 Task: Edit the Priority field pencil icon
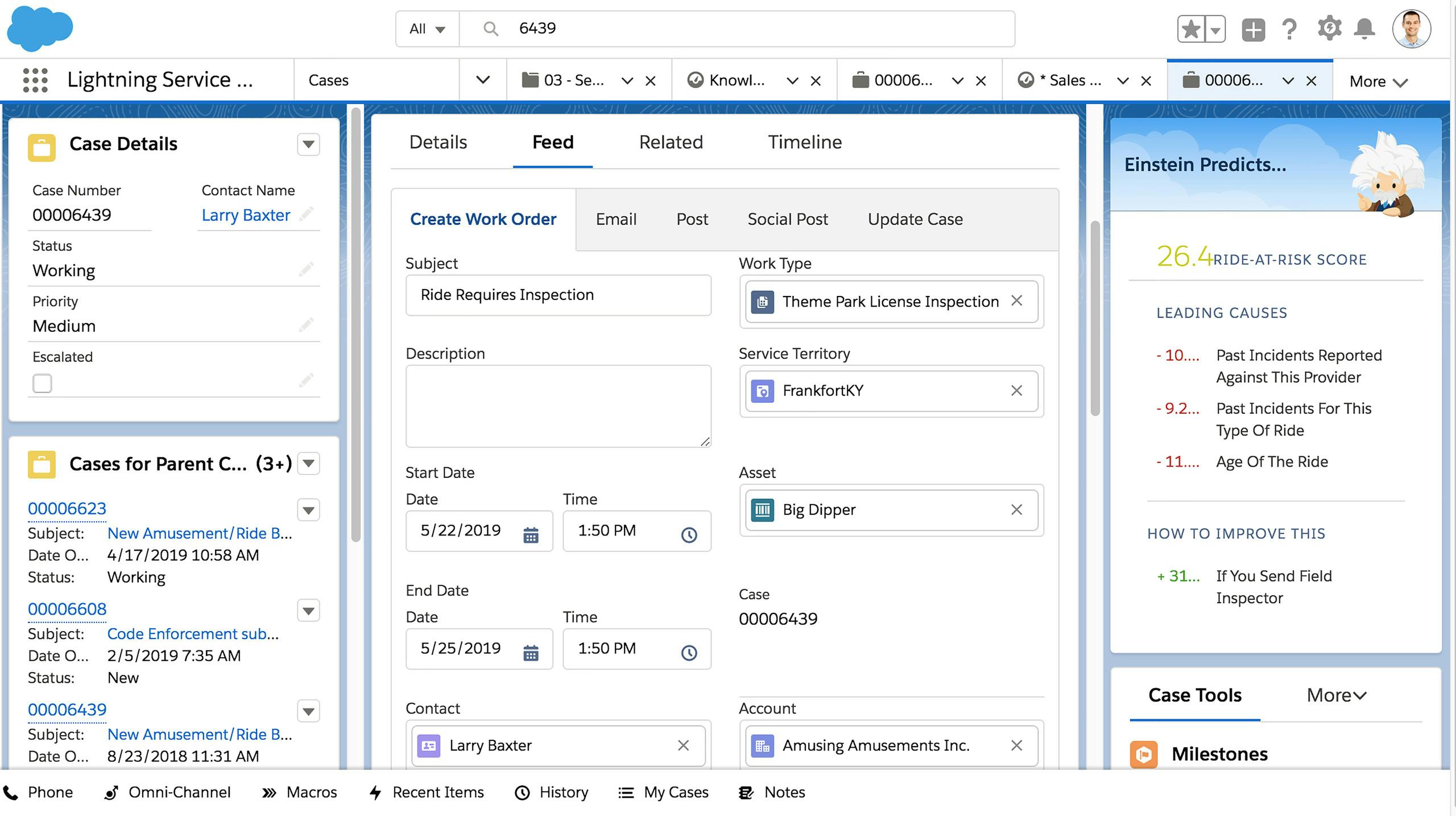pyautogui.click(x=306, y=324)
